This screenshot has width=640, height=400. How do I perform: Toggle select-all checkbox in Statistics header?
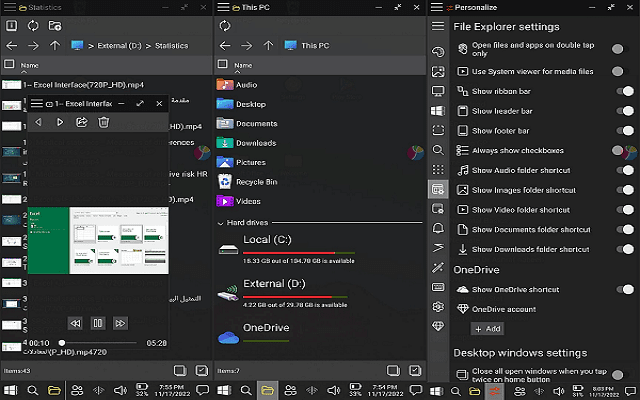coord(9,64)
